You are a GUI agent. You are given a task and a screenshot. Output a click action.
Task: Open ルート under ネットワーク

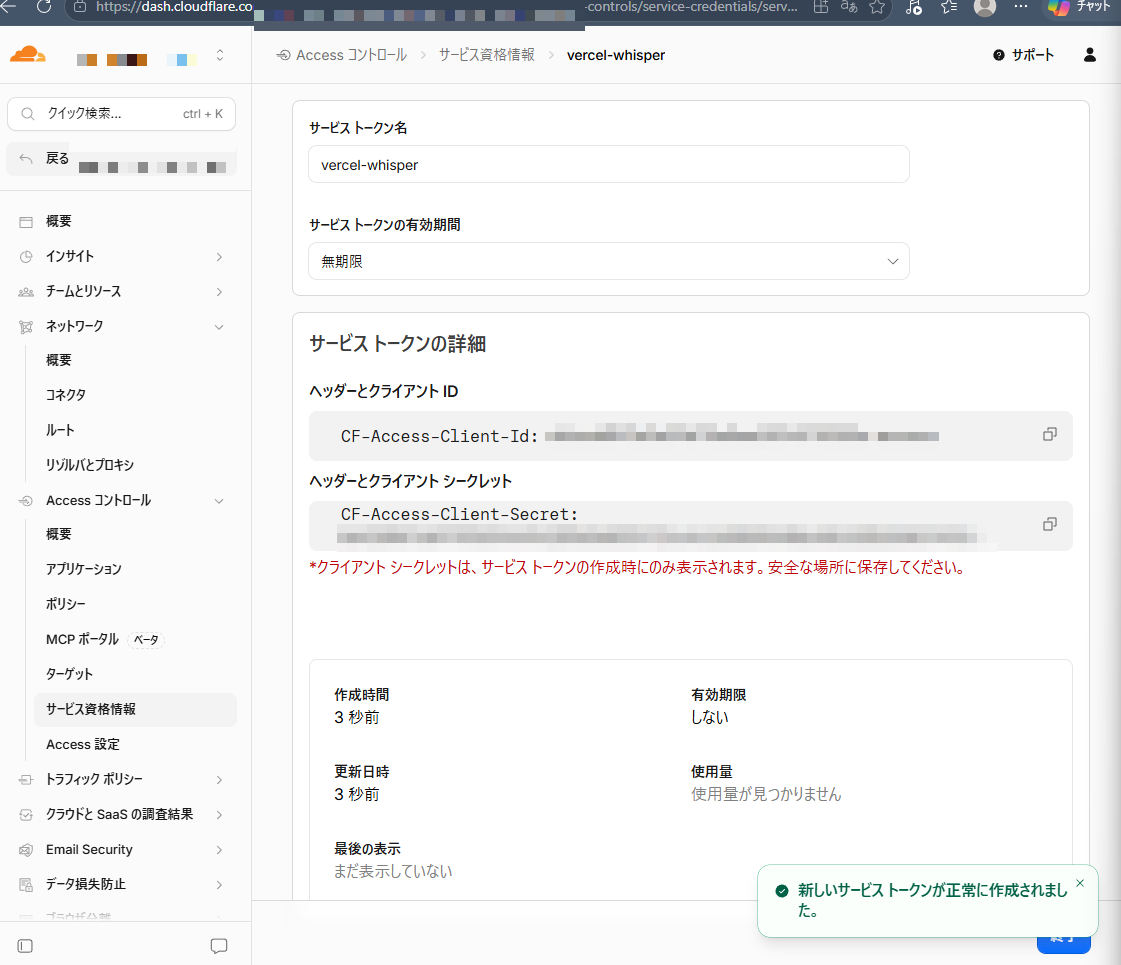[60, 430]
